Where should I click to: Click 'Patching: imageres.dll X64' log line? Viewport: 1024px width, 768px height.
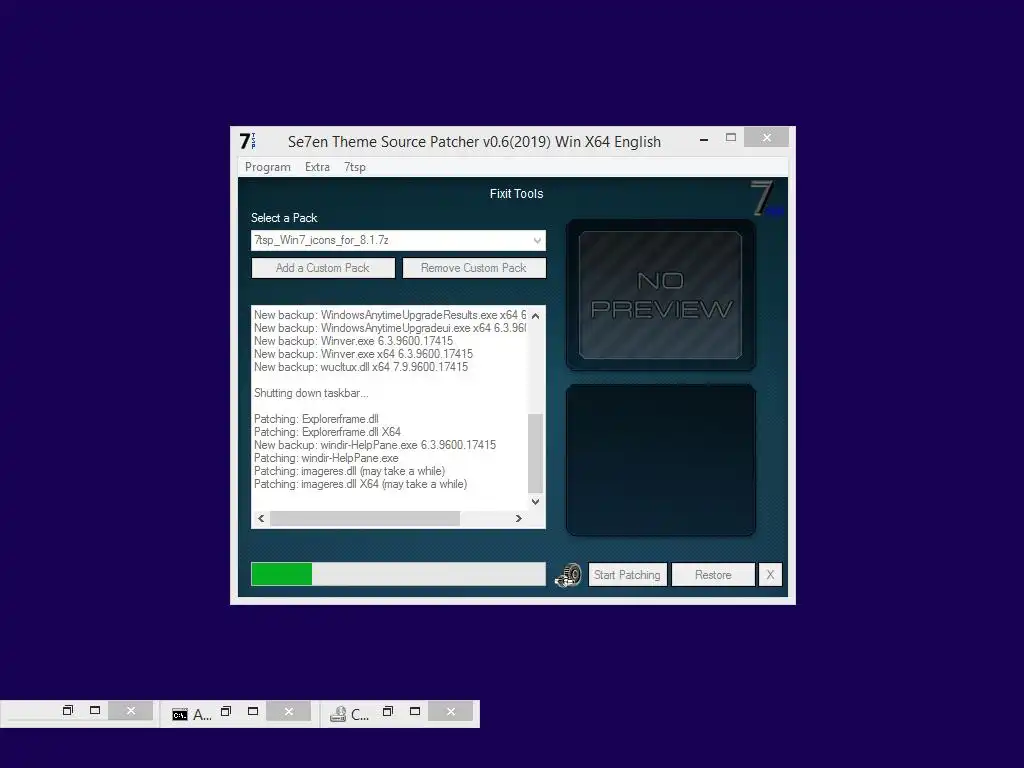(360, 485)
